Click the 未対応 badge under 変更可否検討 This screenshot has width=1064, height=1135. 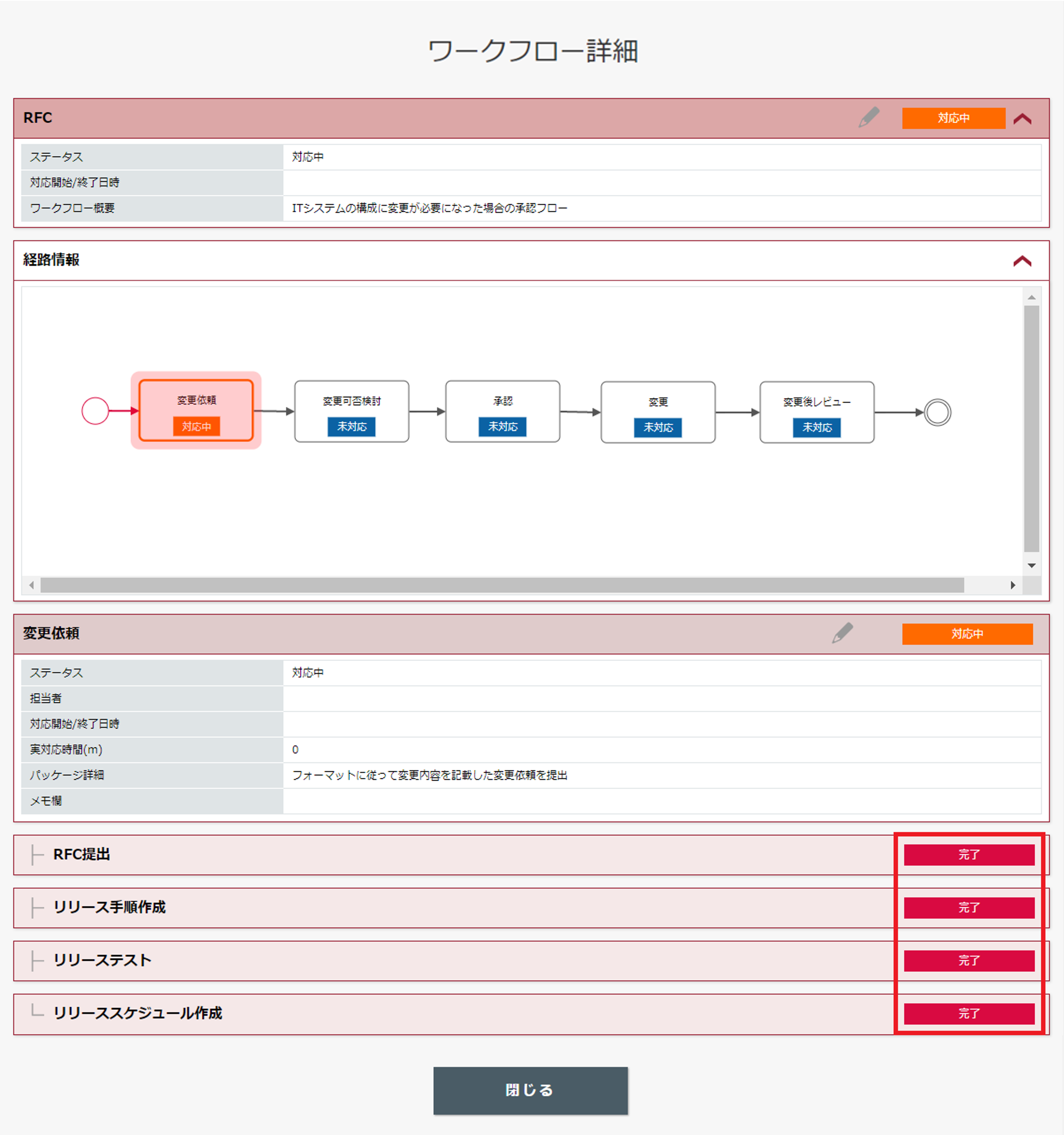click(x=352, y=426)
